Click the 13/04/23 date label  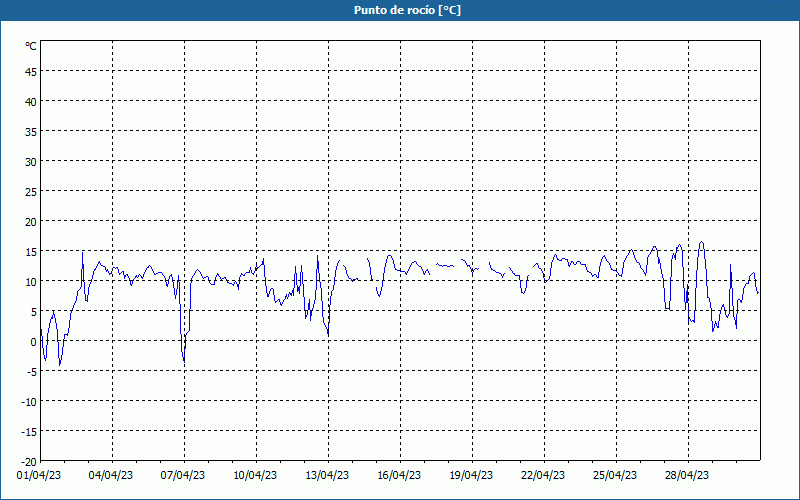point(327,476)
